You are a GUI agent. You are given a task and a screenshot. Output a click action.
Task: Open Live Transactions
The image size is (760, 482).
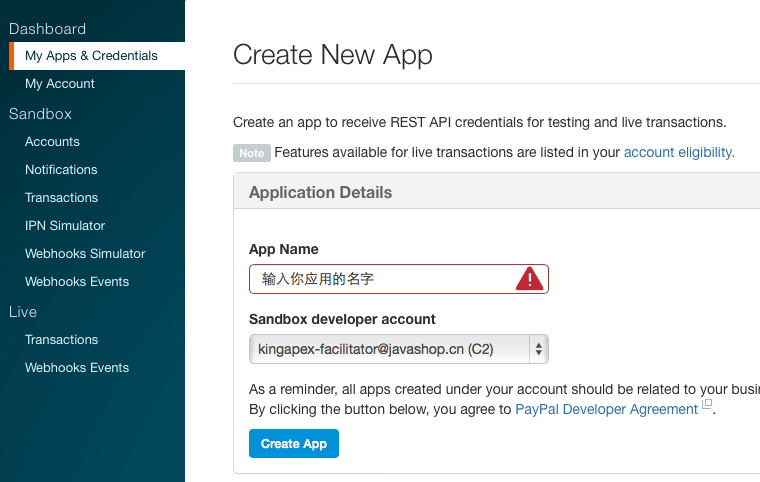62,339
